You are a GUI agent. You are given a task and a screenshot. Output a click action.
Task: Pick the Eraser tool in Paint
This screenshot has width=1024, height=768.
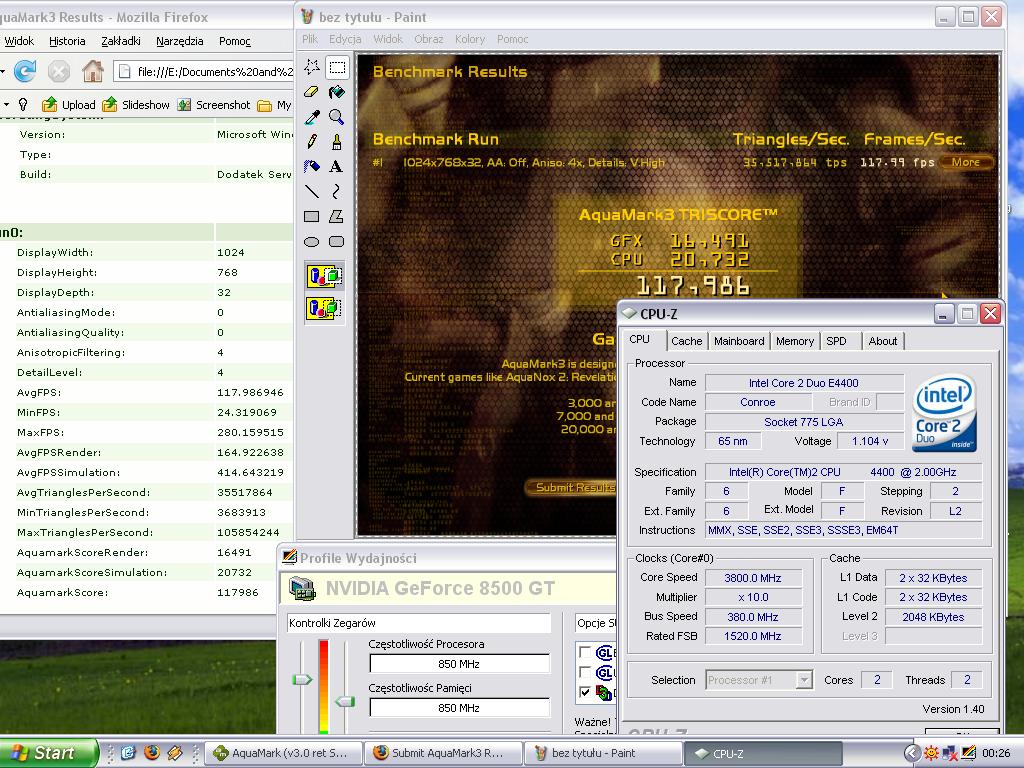click(312, 92)
